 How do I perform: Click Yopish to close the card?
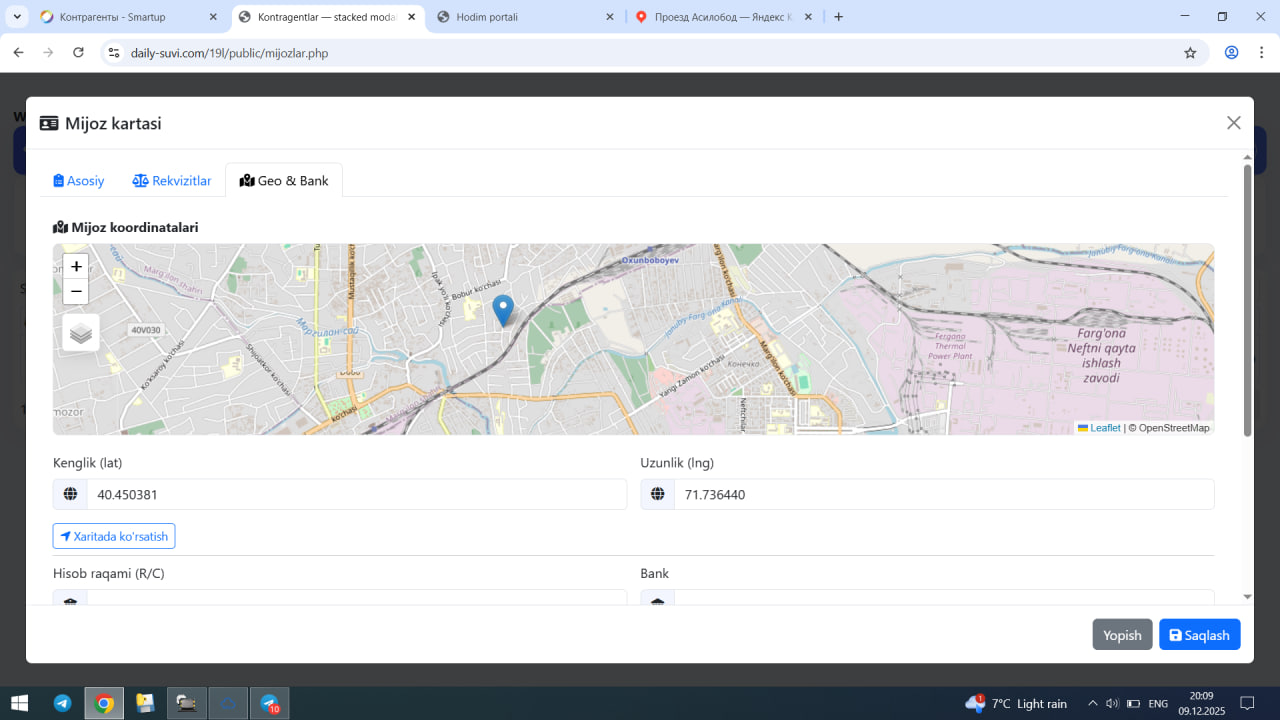coord(1122,635)
